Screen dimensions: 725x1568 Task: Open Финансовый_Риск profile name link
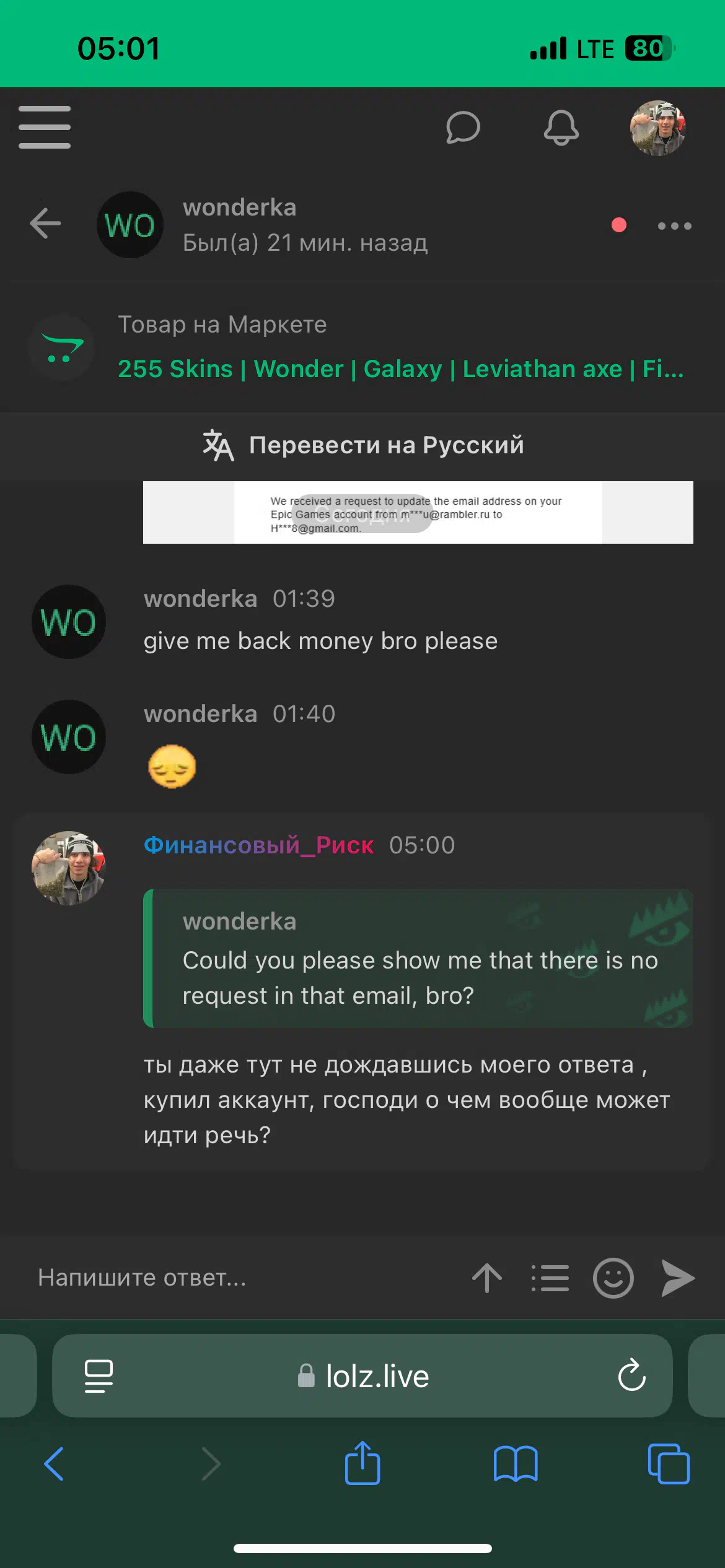(x=258, y=845)
